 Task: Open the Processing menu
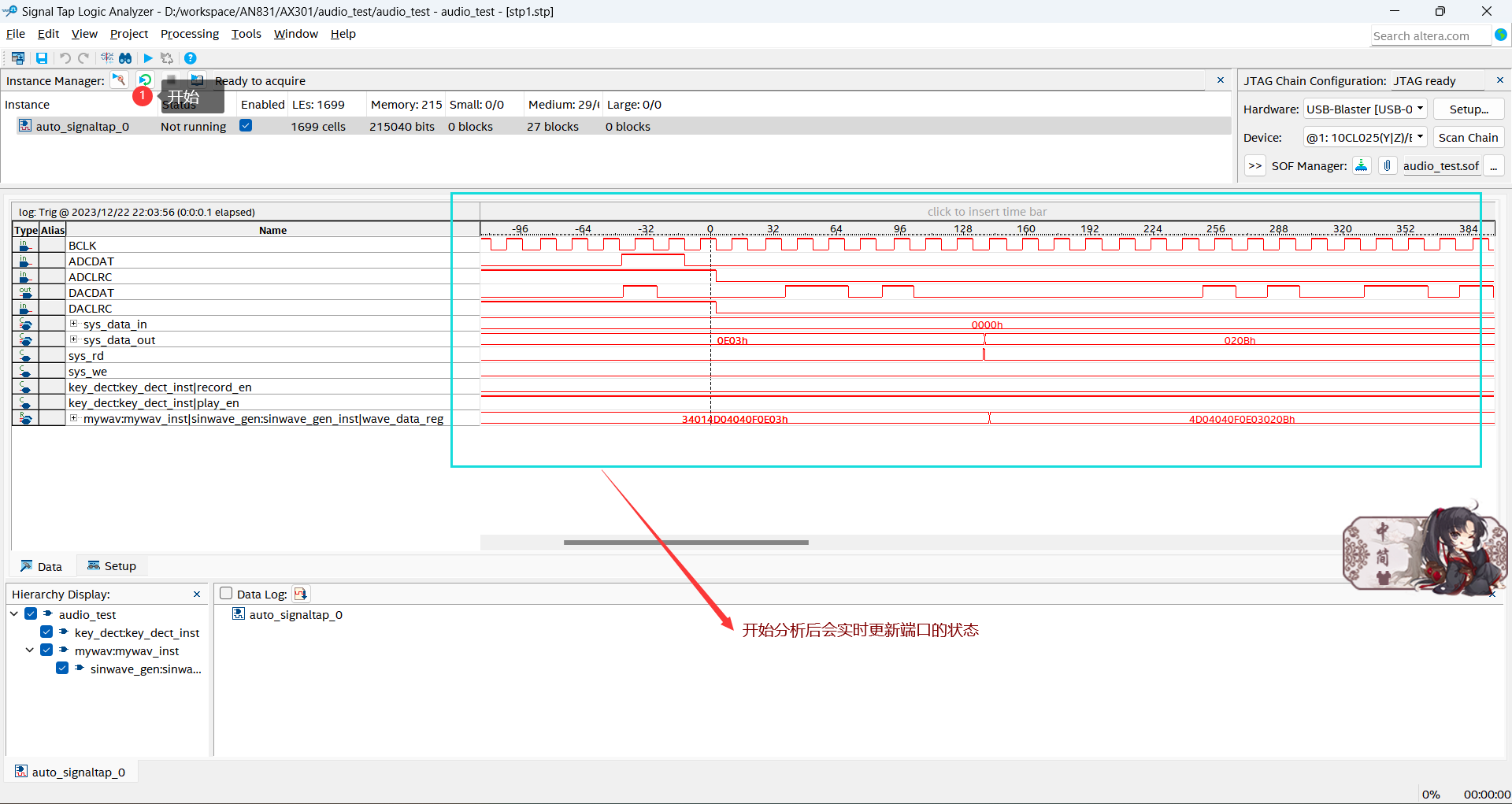pyautogui.click(x=190, y=34)
